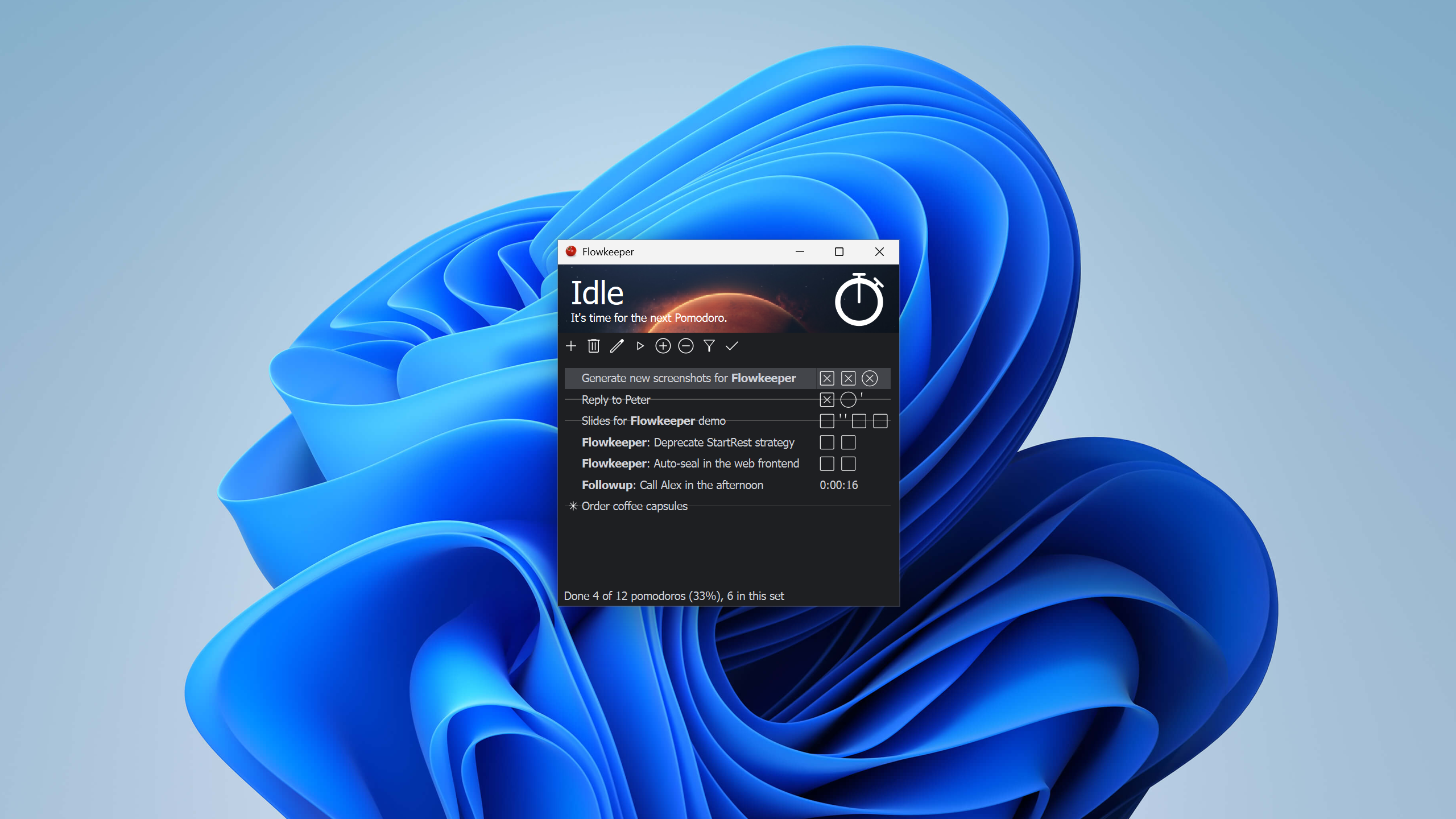The width and height of the screenshot is (1456, 819).
Task: Click the Flowkeeper tomato icon in the title bar
Action: pyautogui.click(x=571, y=251)
